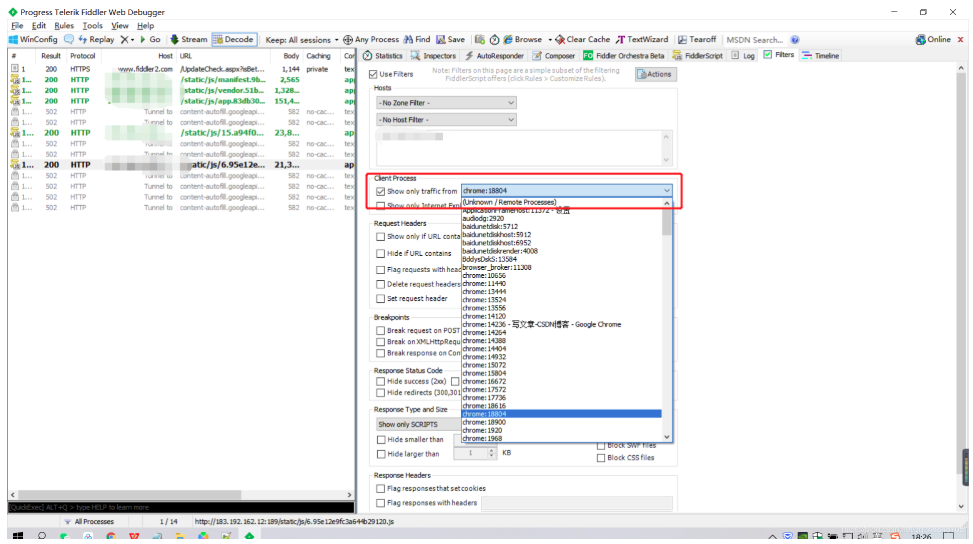Open the File menu

(17, 25)
